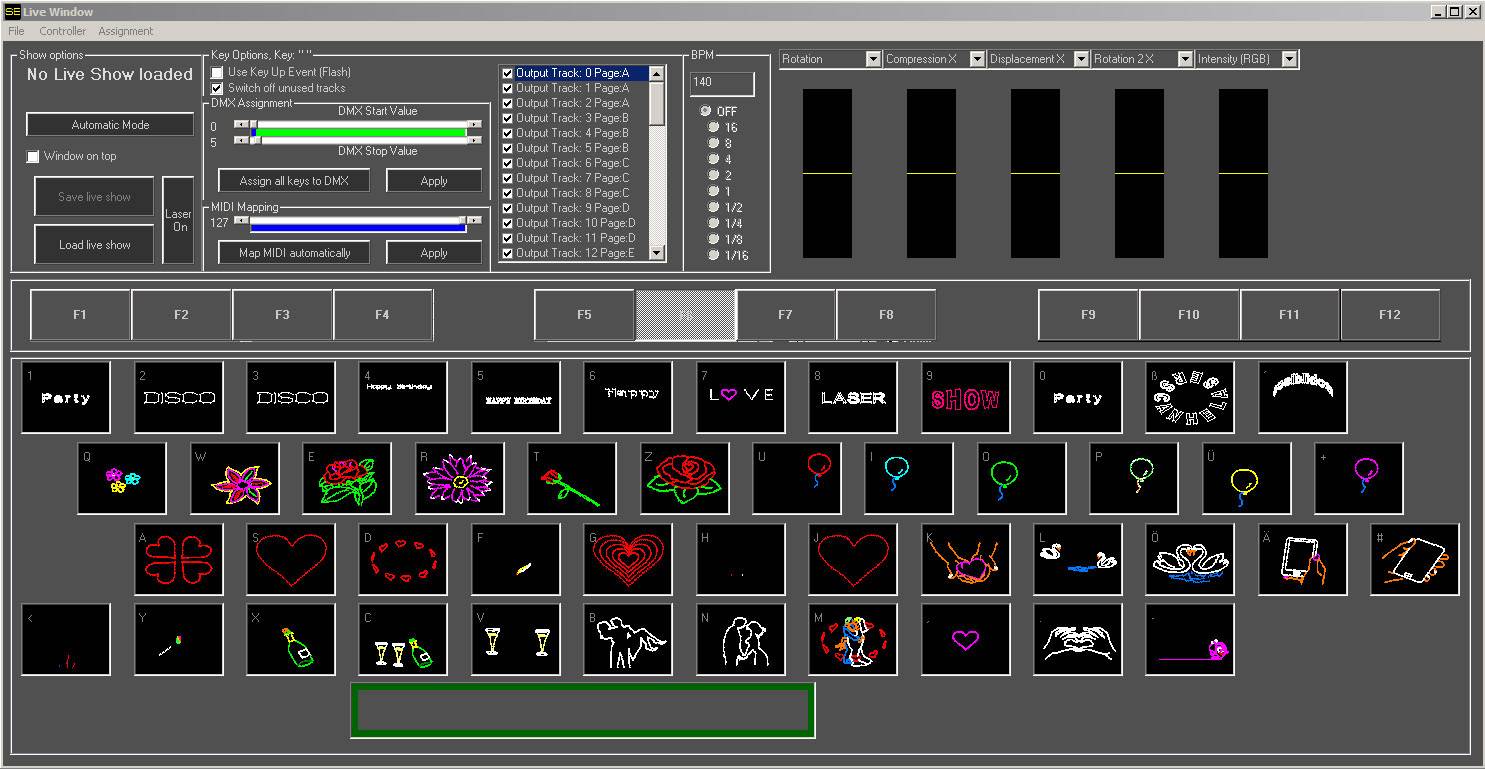1485x769 pixels.
Task: Click the Load live show button
Action: [93, 244]
